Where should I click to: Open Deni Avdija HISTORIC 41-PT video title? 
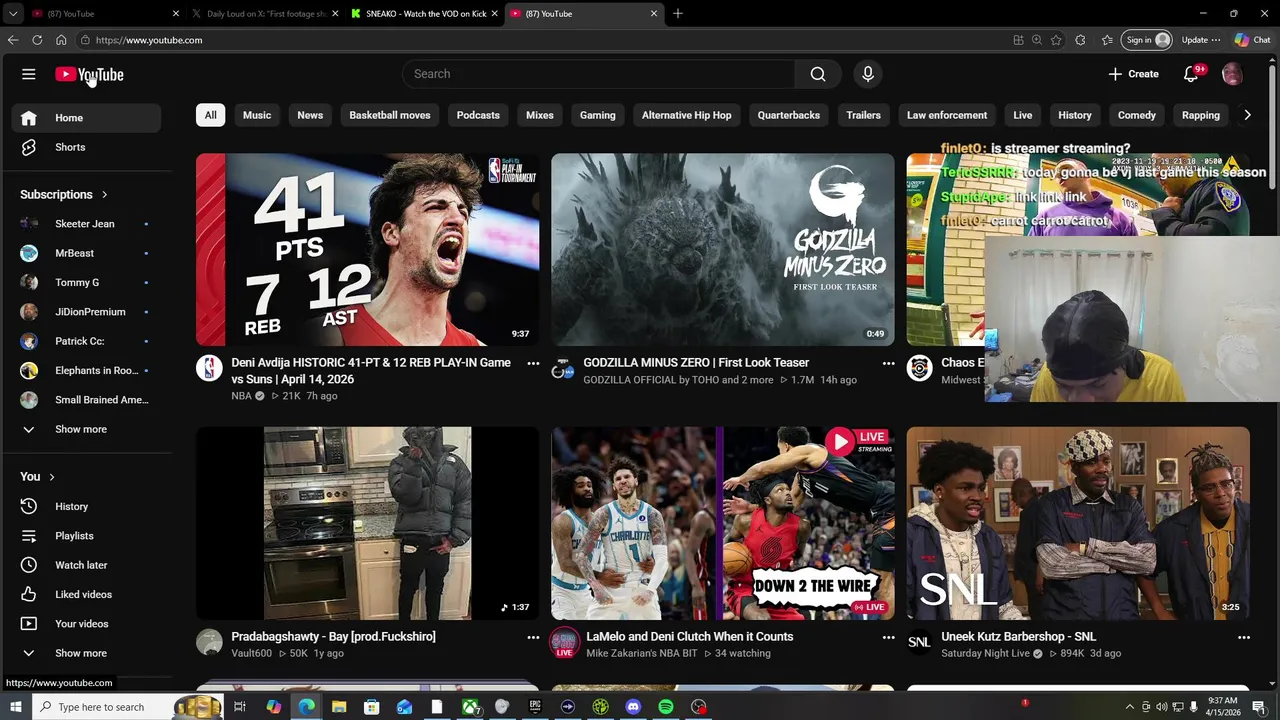(371, 371)
